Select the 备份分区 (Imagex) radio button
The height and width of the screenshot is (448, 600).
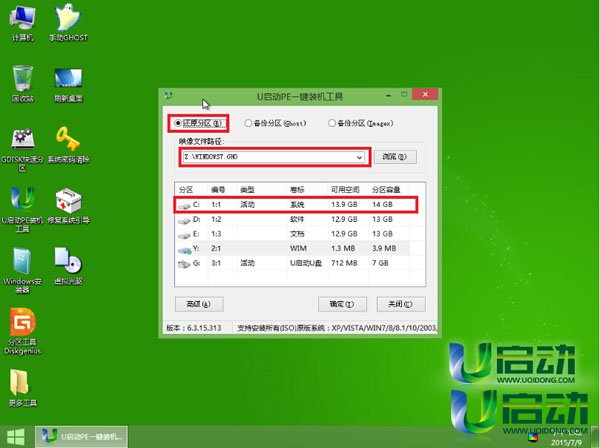pos(361,123)
